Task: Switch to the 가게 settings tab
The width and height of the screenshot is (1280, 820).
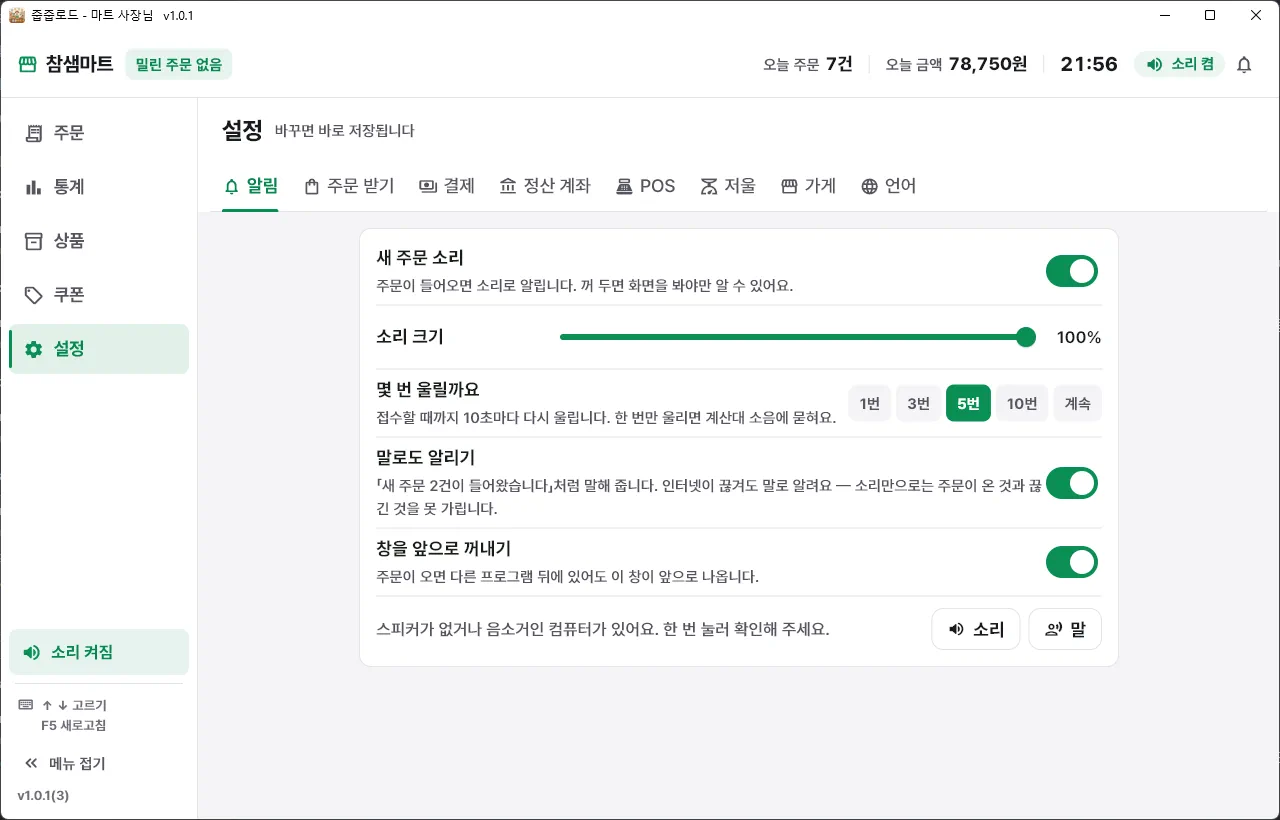Action: pos(808,186)
